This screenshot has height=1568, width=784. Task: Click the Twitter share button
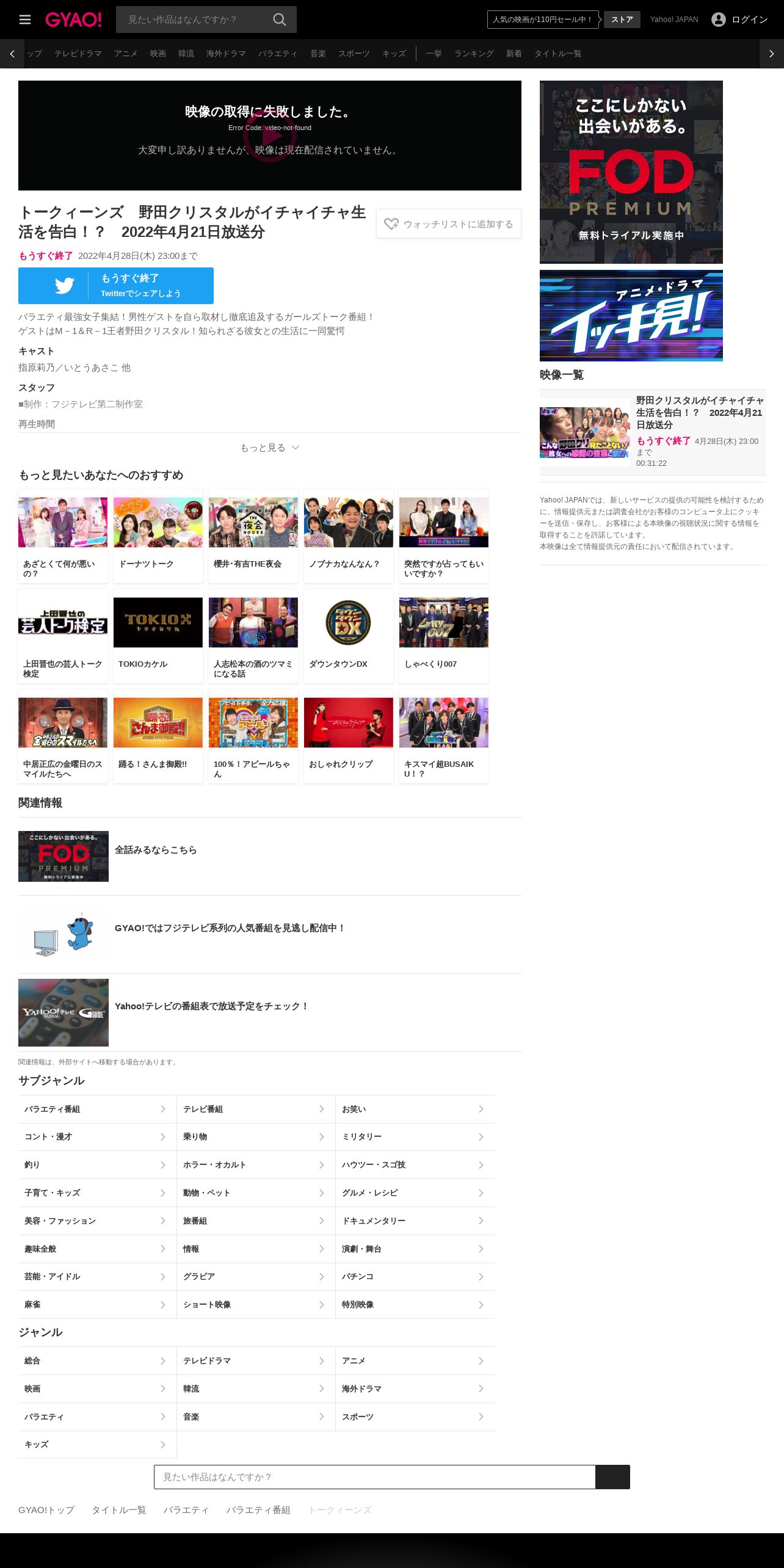point(116,286)
